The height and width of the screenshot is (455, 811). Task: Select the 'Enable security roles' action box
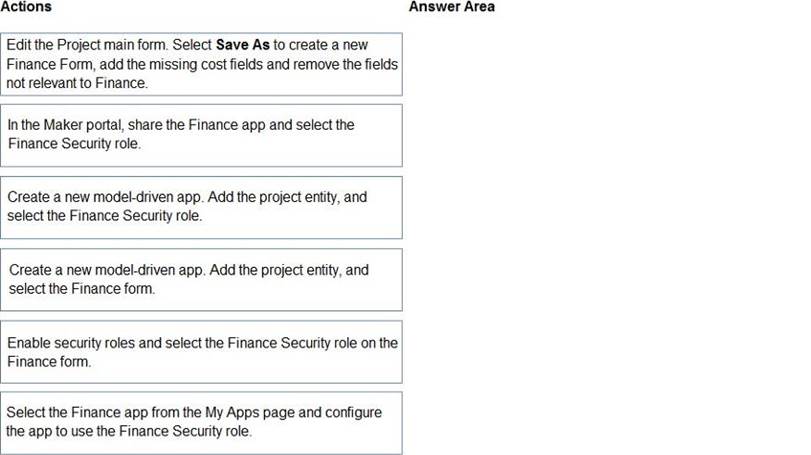point(202,351)
